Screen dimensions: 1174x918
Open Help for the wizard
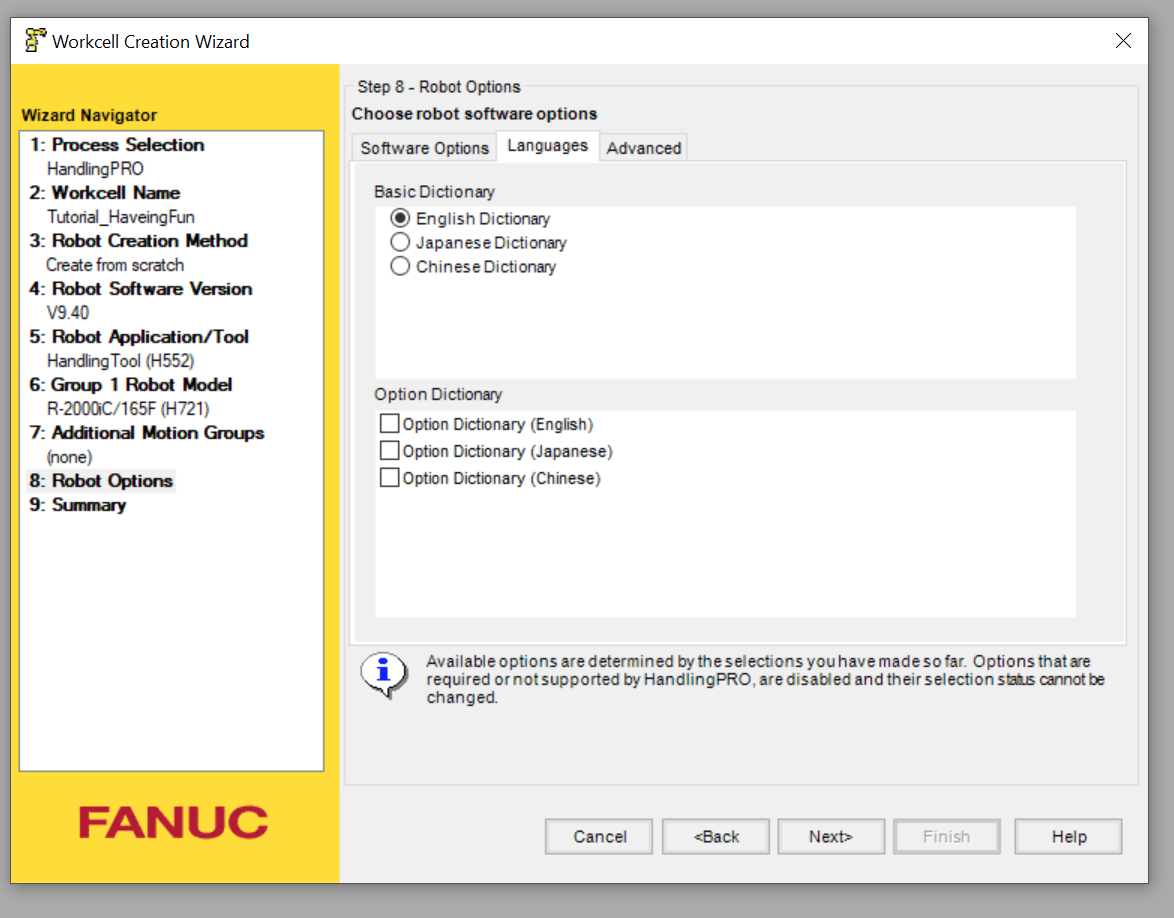coord(1068,836)
